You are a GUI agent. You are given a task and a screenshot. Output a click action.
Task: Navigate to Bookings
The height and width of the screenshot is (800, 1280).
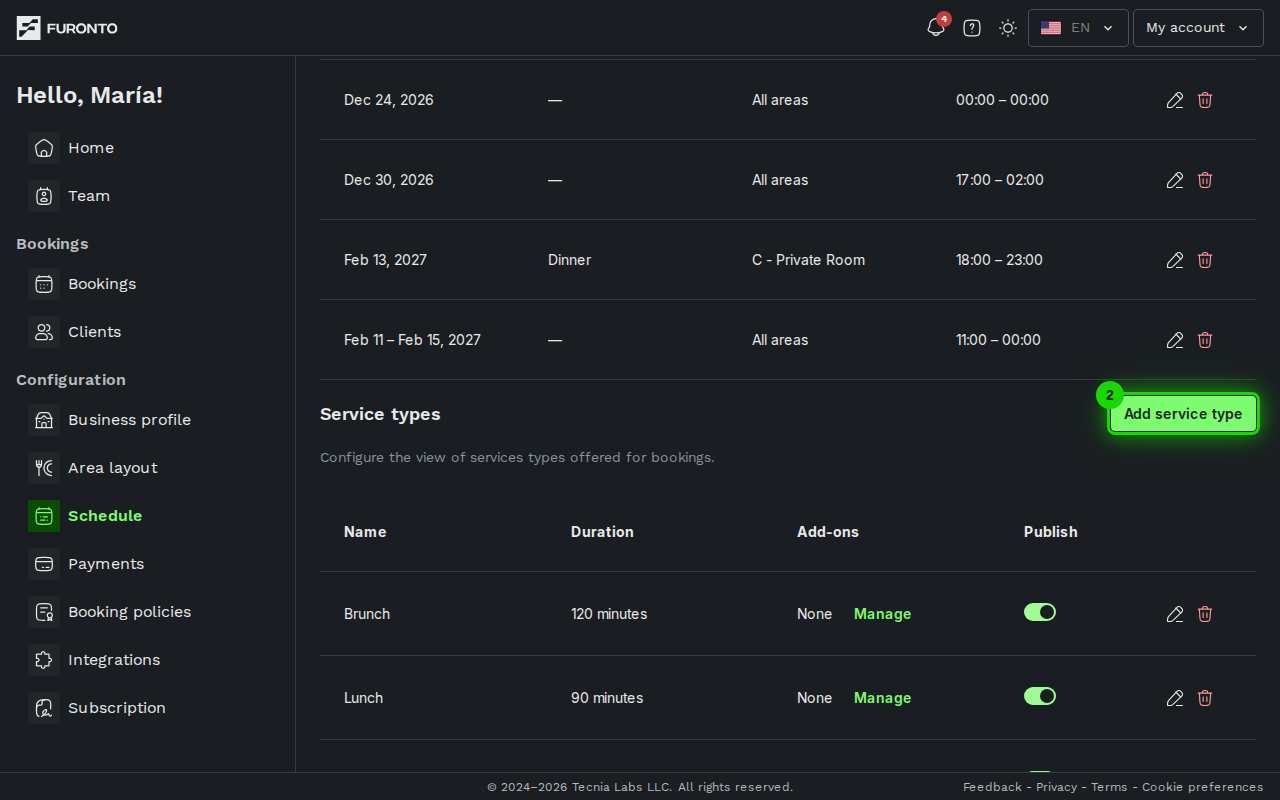(x=102, y=284)
